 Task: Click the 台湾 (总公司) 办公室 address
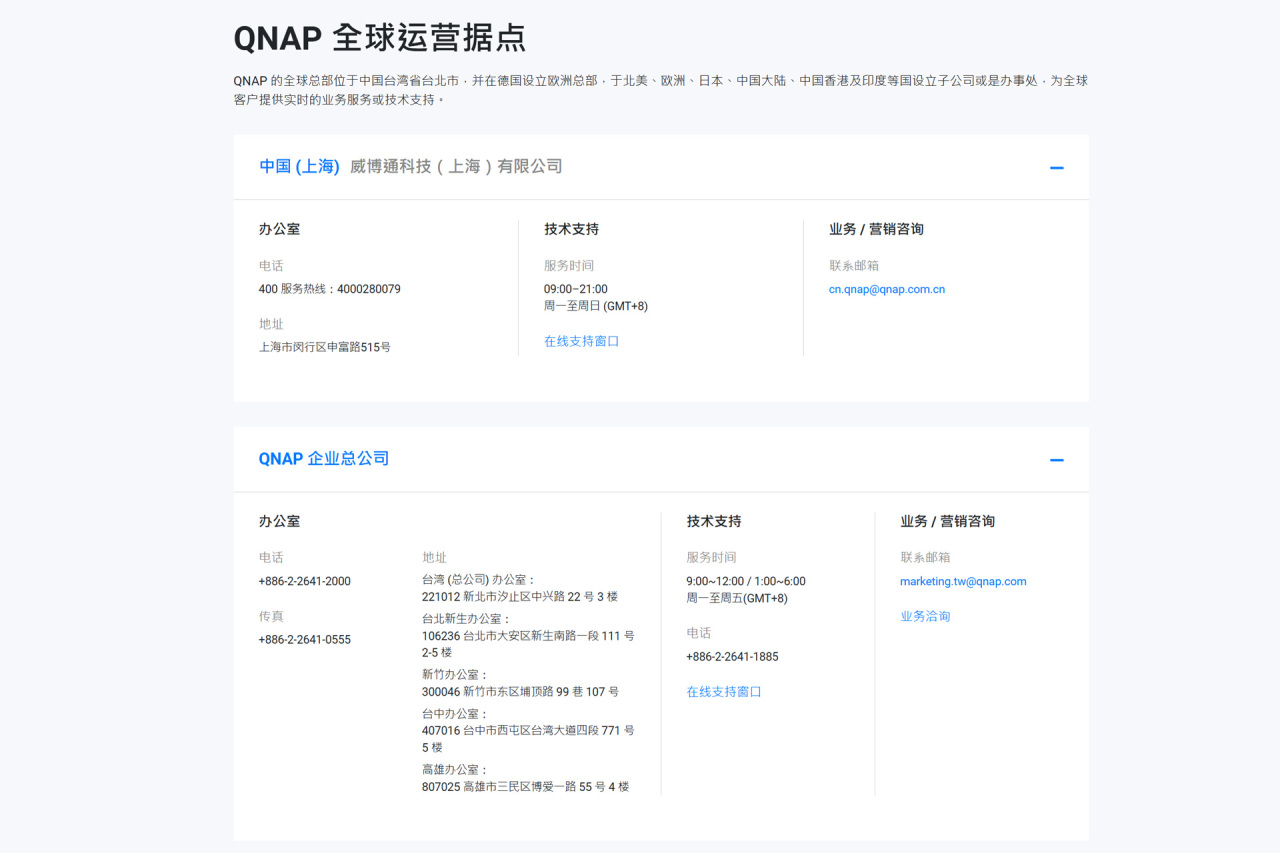point(520,588)
